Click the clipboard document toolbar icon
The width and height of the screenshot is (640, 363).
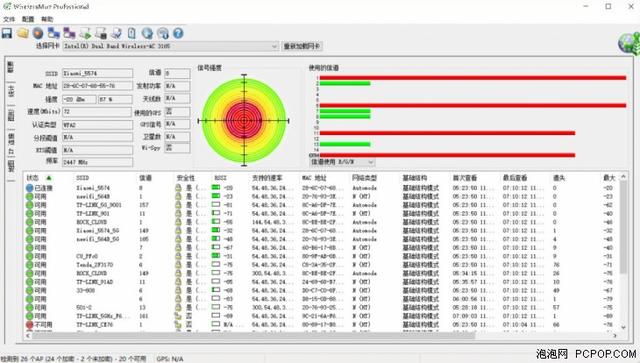(131, 33)
